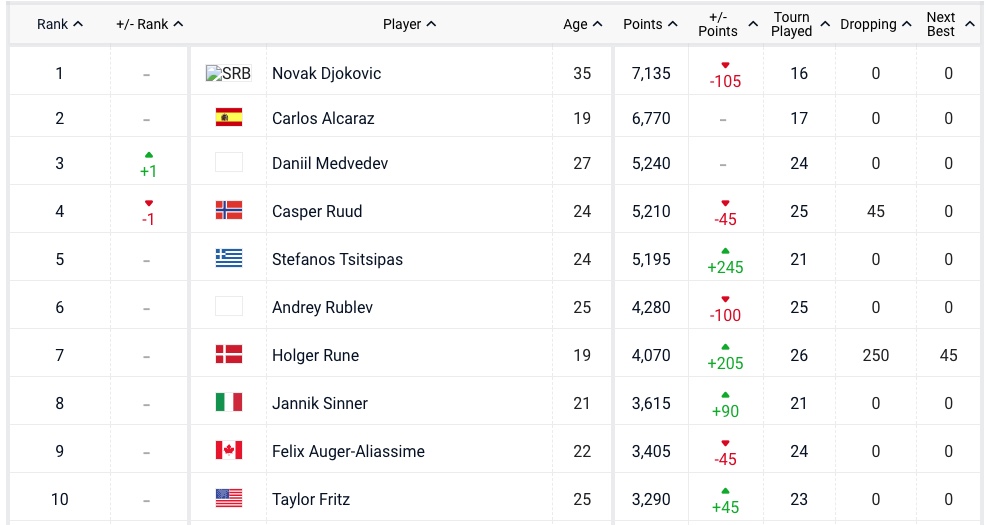Click Daniil Medvedev's name
The image size is (988, 525).
pyautogui.click(x=330, y=163)
